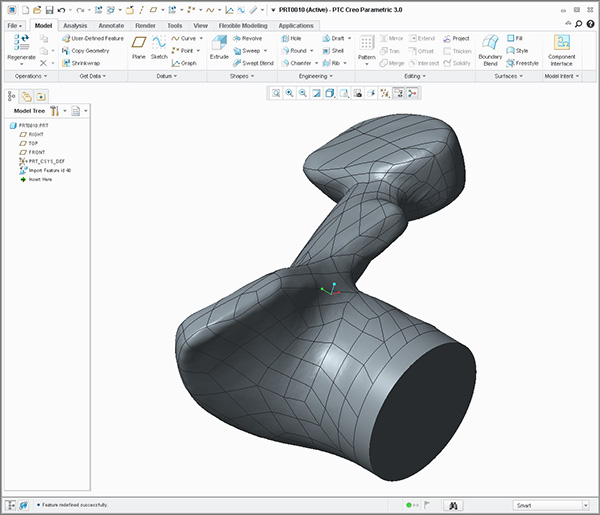Image resolution: width=600 pixels, height=515 pixels.
Task: Toggle annotation display in graphics toolbar
Action: point(399,93)
